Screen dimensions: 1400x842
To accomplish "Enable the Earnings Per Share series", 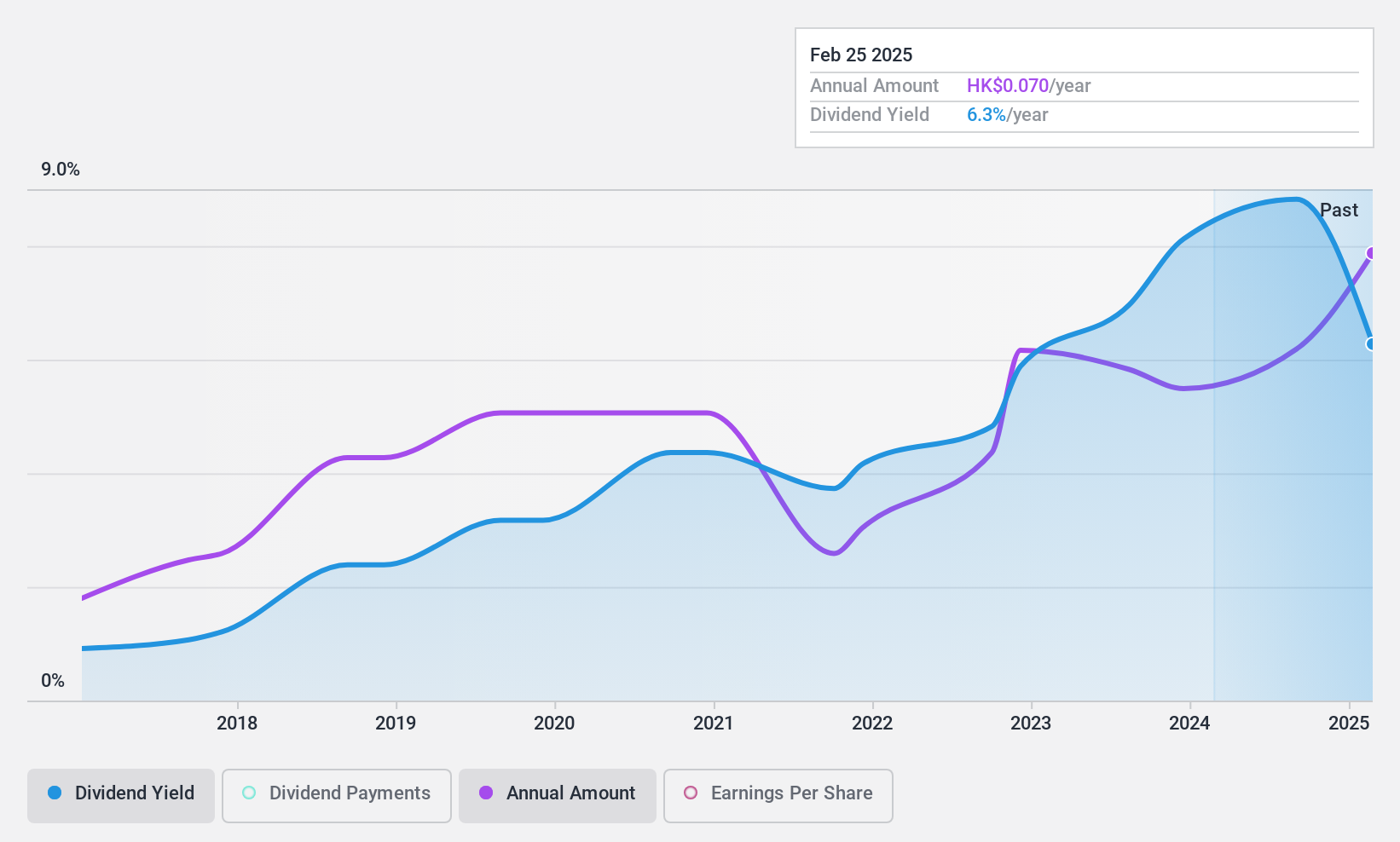I will (778, 795).
